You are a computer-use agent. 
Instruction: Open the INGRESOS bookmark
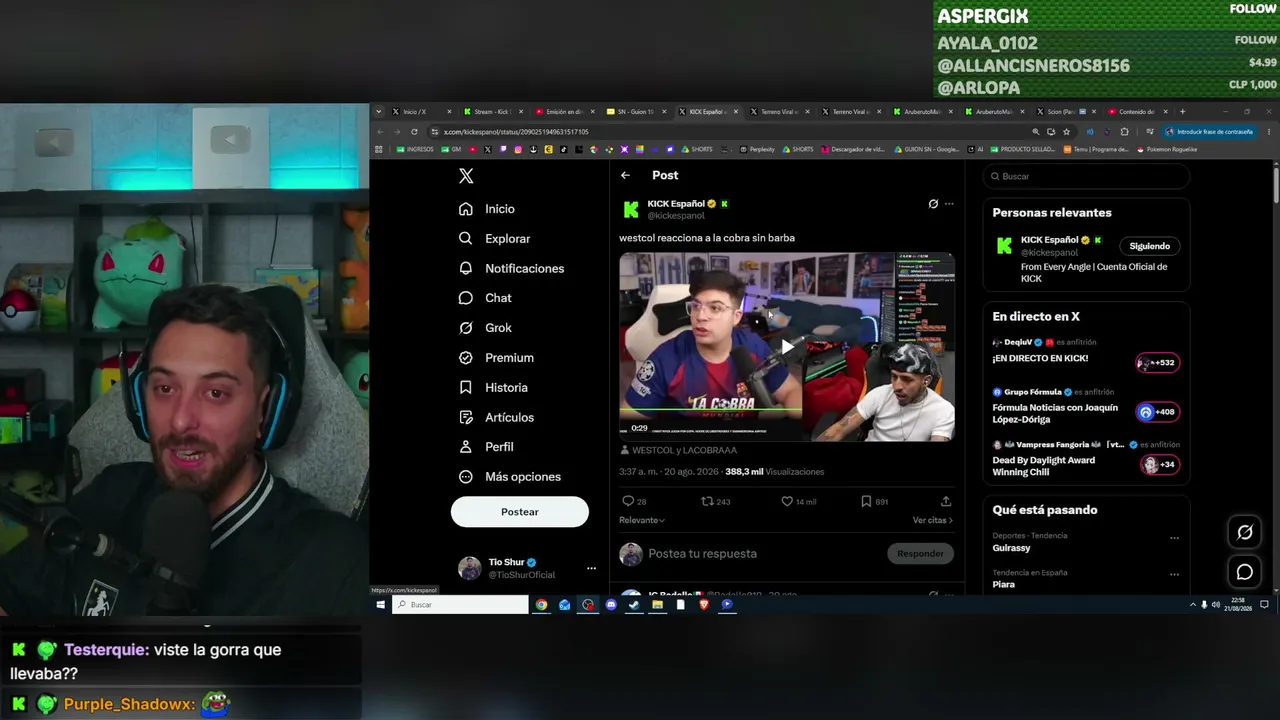click(x=416, y=150)
